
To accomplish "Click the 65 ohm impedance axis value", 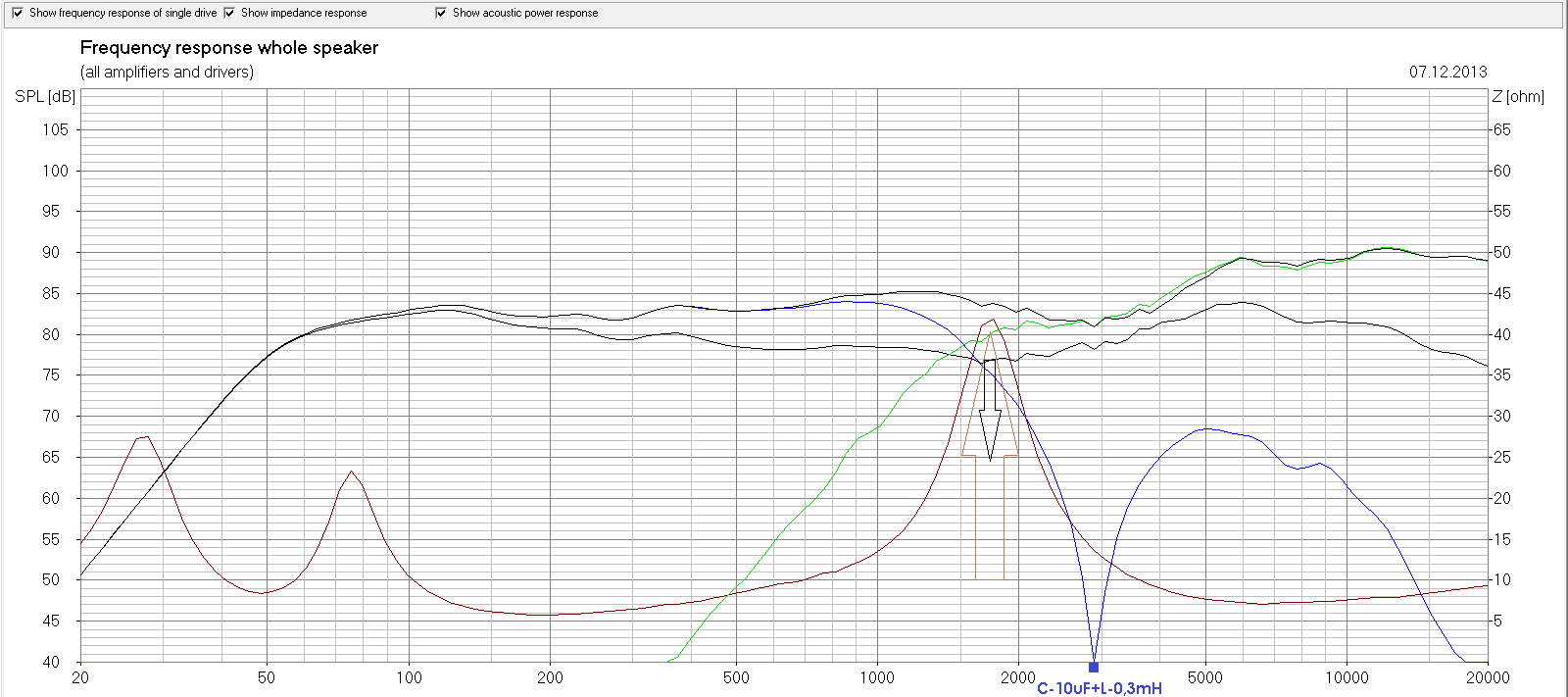I will click(1501, 129).
